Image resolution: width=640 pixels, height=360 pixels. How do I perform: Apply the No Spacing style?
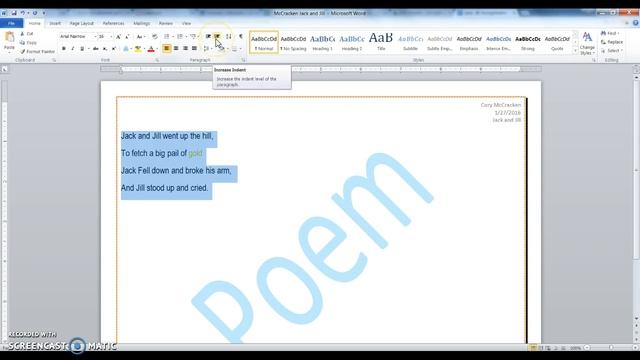[293, 42]
